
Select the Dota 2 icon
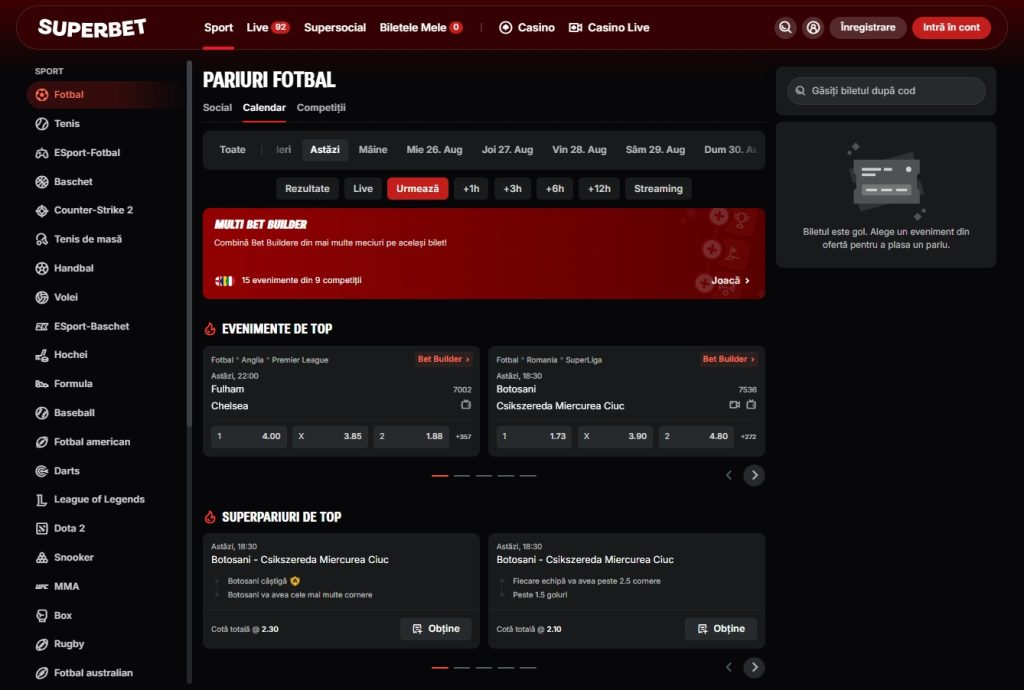[x=42, y=528]
